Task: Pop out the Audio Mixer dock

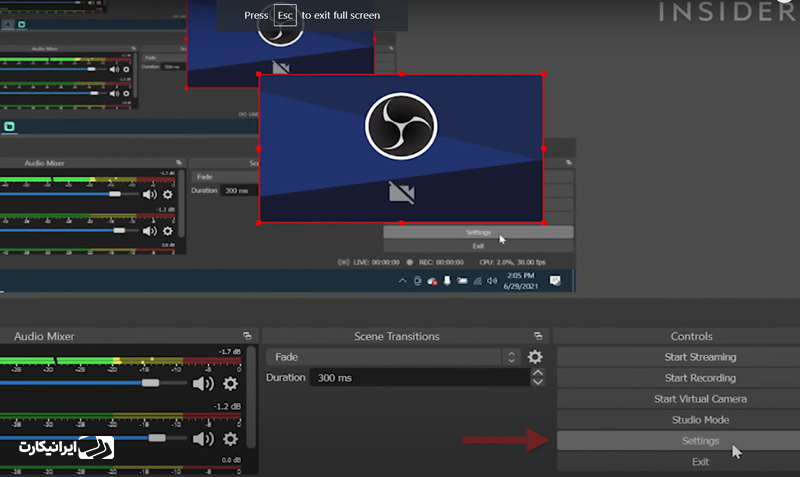Action: coord(247,336)
